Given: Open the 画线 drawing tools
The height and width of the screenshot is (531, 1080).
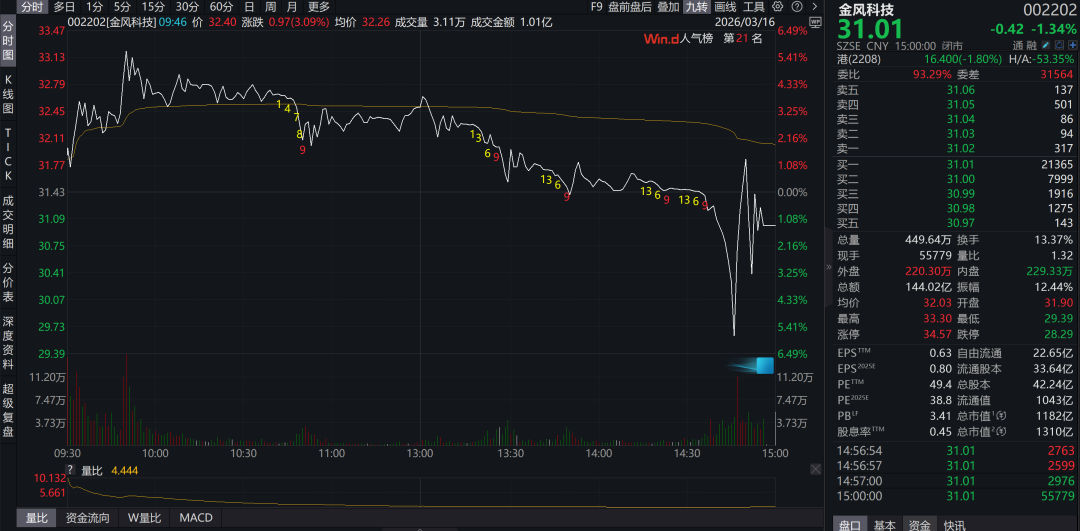Looking at the screenshot, I should pyautogui.click(x=725, y=7).
